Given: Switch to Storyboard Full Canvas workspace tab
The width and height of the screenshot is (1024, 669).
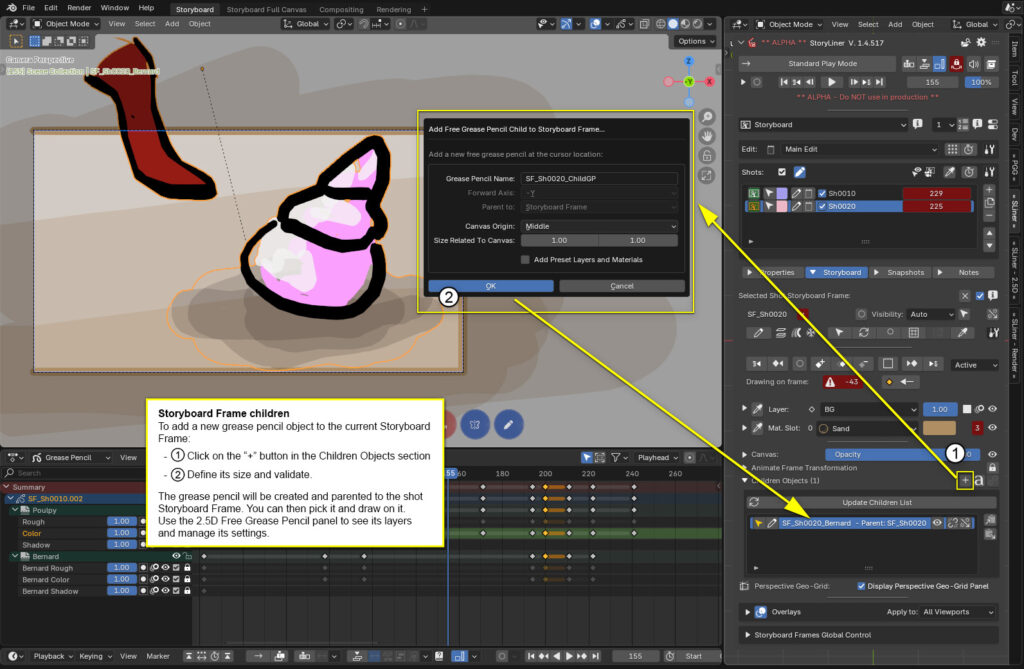Looking at the screenshot, I should [266, 10].
